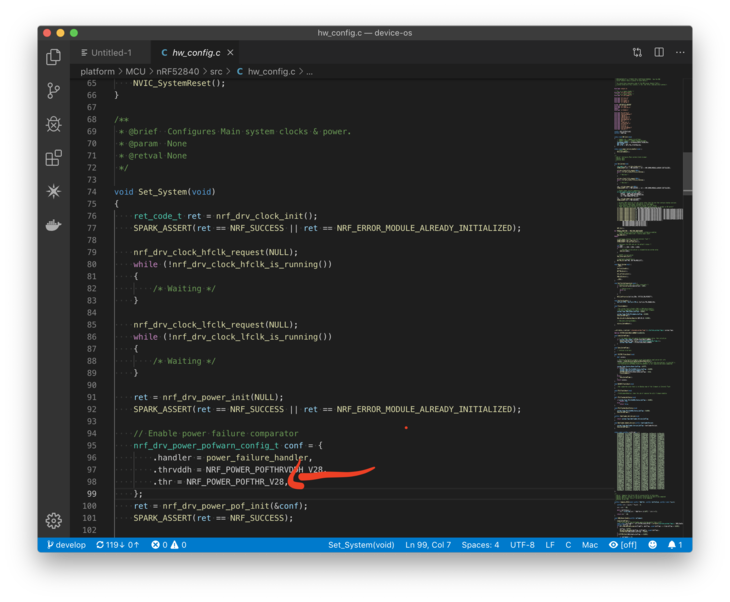Open notifications bell icon
The width and height of the screenshot is (730, 602).
pos(675,545)
